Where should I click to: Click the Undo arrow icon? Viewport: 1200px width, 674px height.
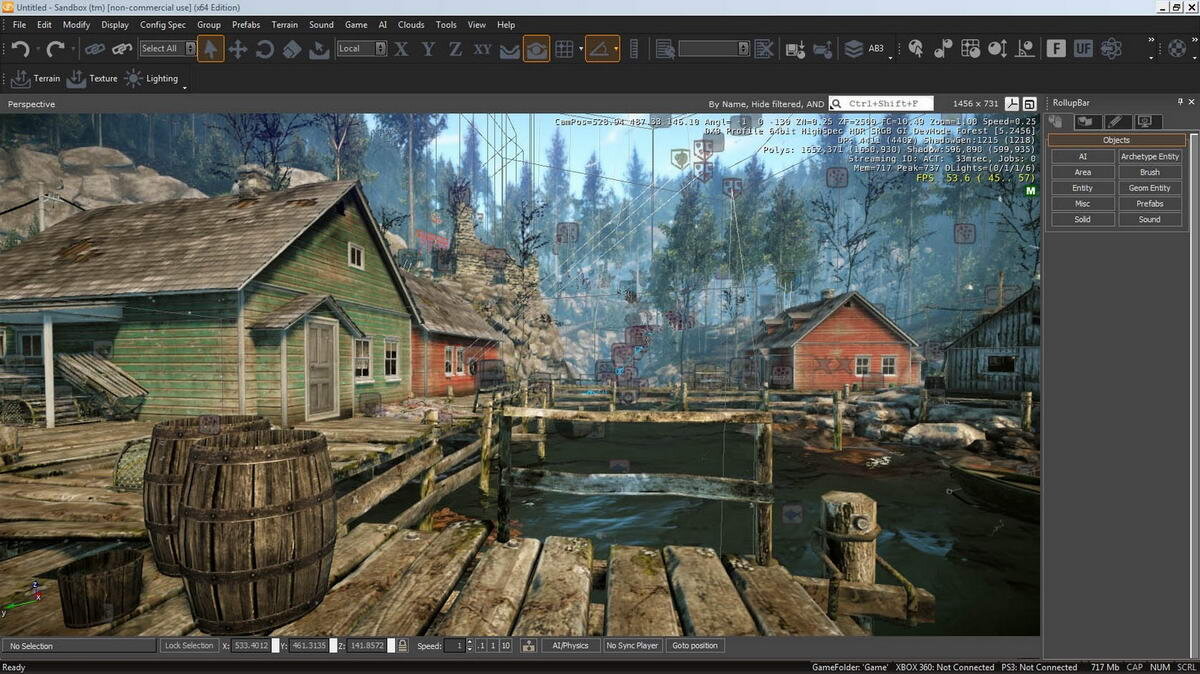(x=20, y=48)
